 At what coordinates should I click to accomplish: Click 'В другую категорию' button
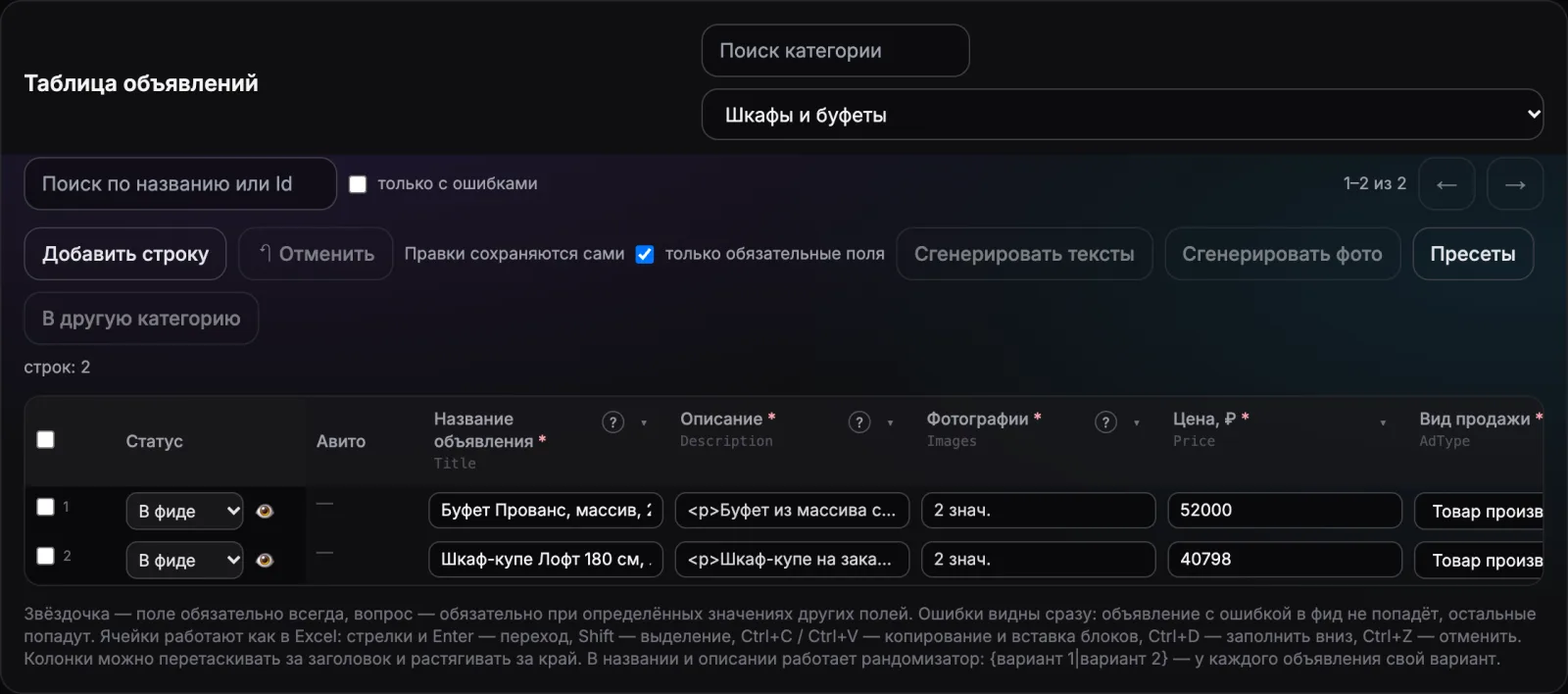click(x=141, y=319)
